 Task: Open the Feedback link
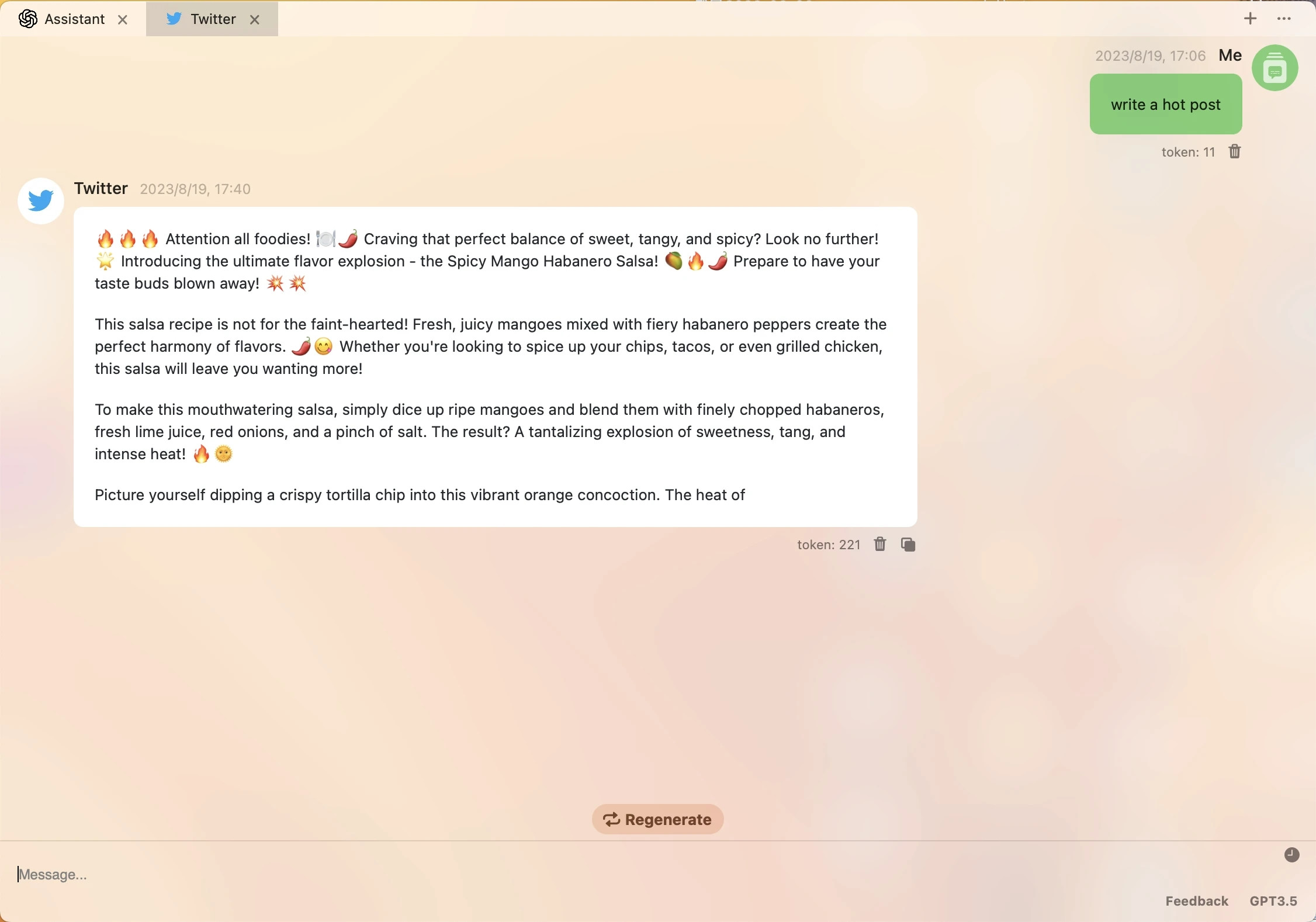[x=1197, y=901]
